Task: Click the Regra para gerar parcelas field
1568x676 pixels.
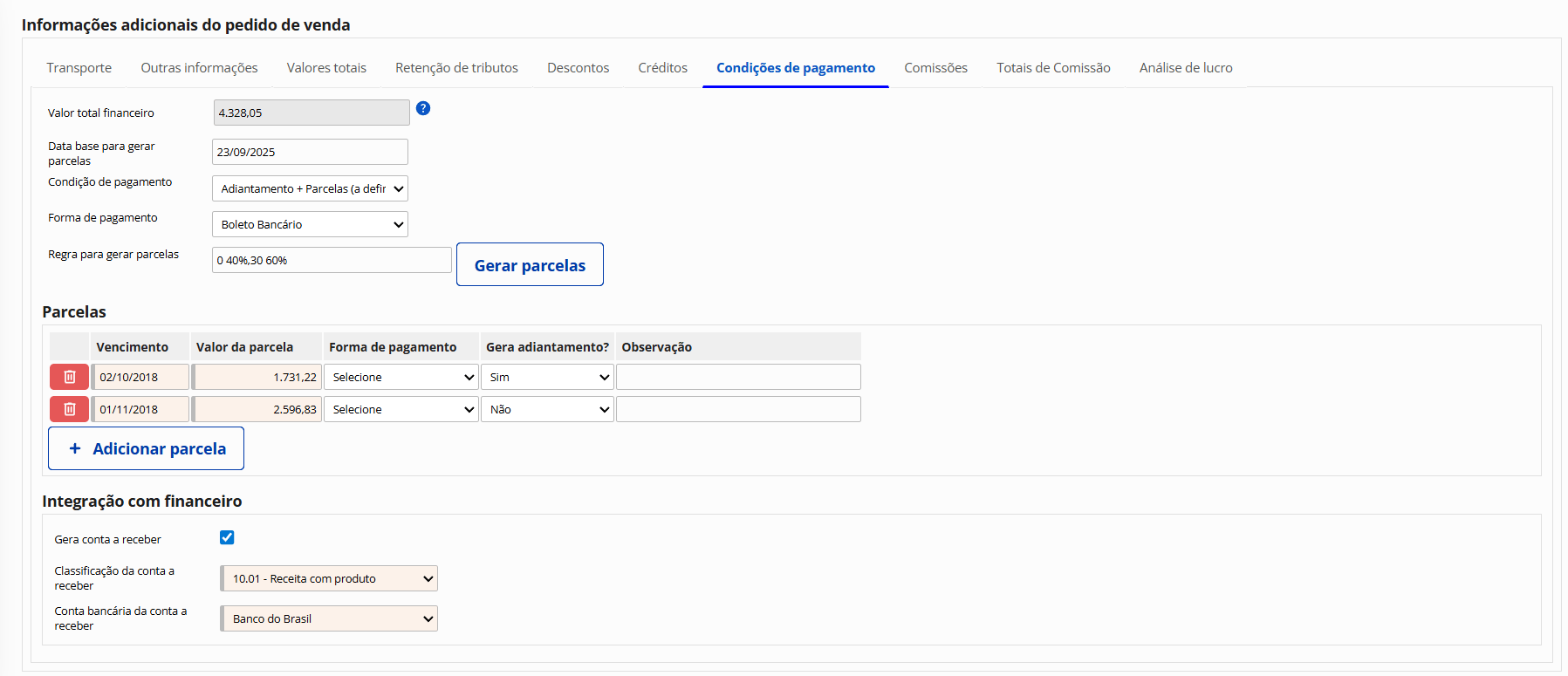Action: 332,260
